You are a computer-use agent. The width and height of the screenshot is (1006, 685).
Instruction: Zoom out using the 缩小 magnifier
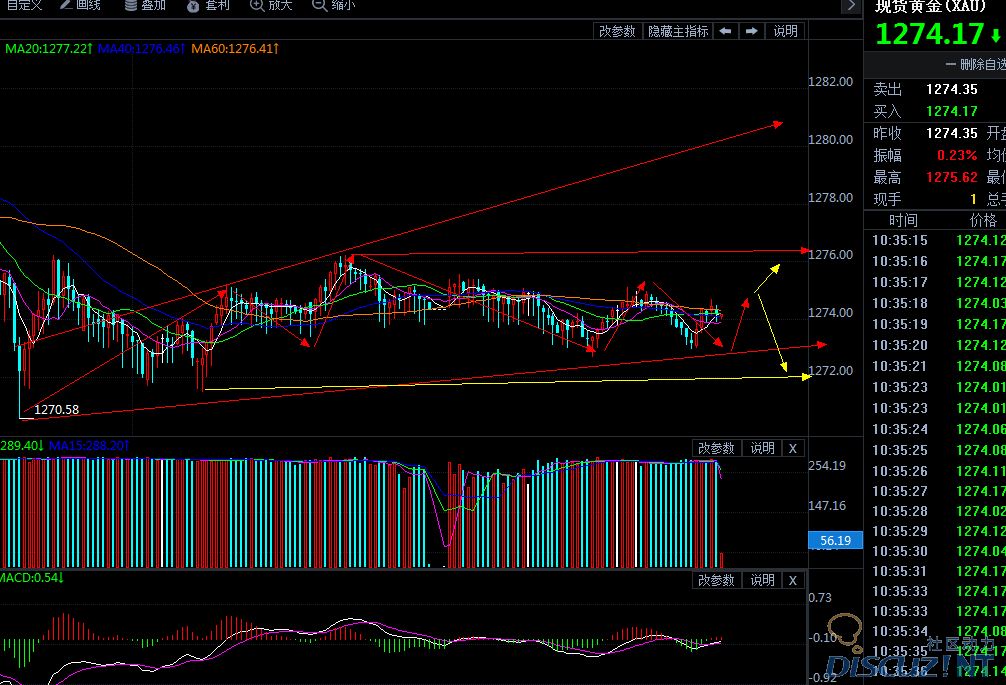point(334,6)
